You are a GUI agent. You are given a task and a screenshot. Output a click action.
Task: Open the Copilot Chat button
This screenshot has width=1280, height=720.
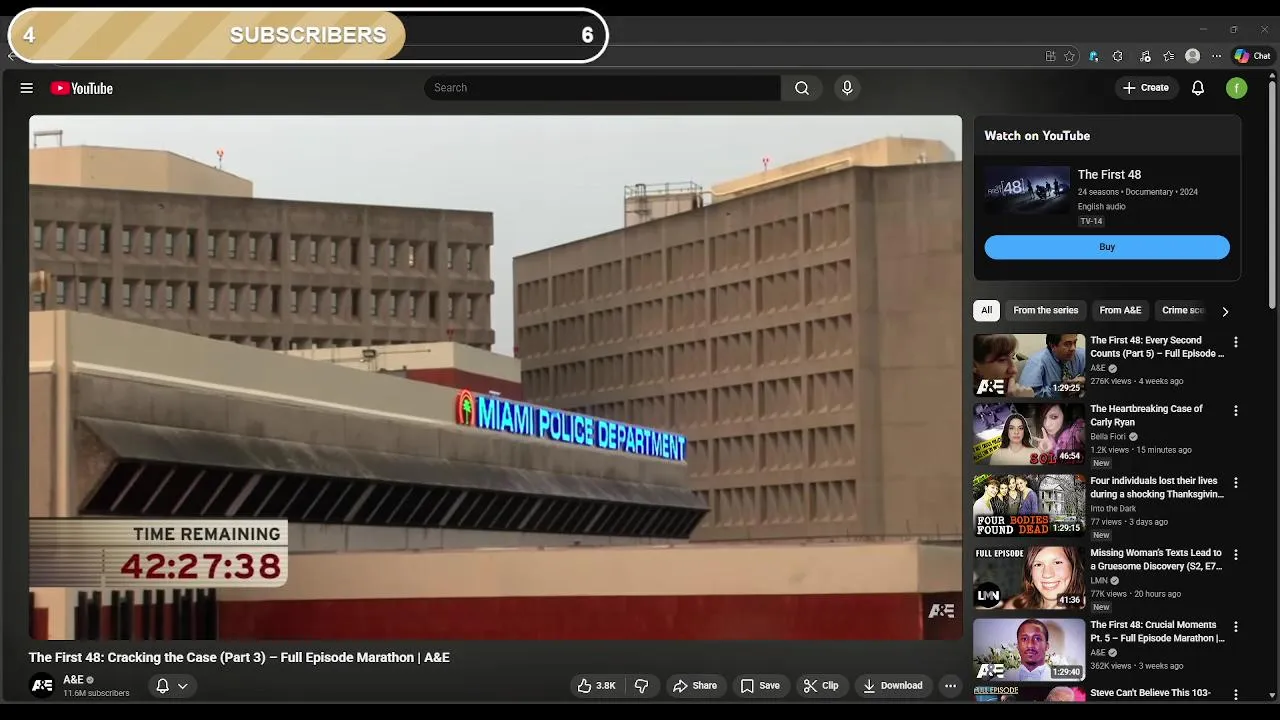coord(1253,56)
